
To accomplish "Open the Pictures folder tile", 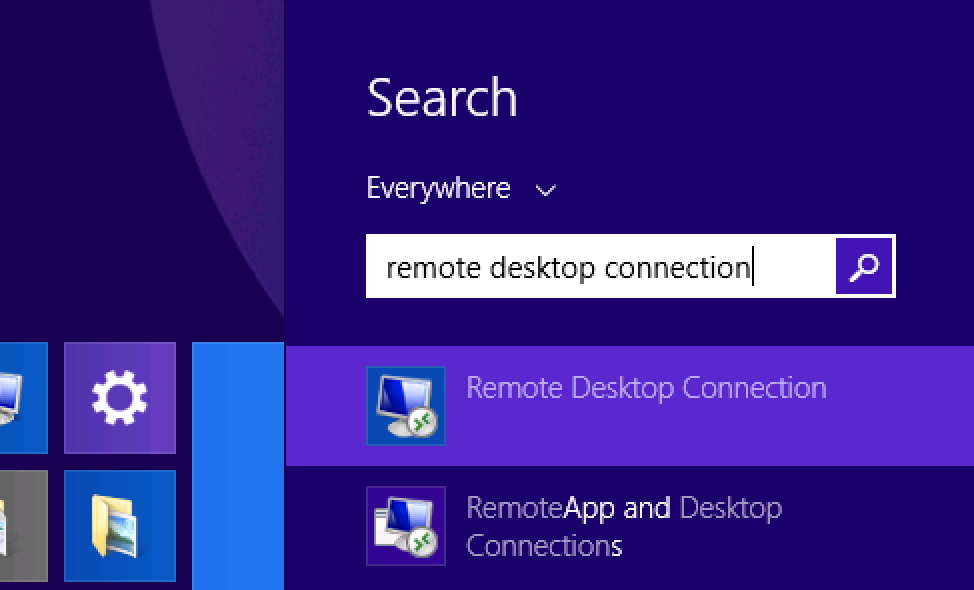I will [120, 525].
